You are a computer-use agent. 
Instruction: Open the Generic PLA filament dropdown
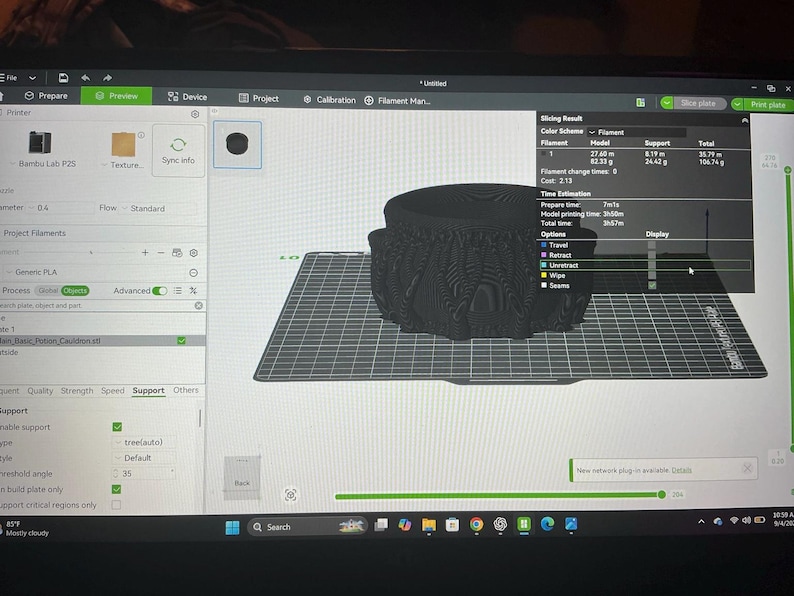(94, 272)
